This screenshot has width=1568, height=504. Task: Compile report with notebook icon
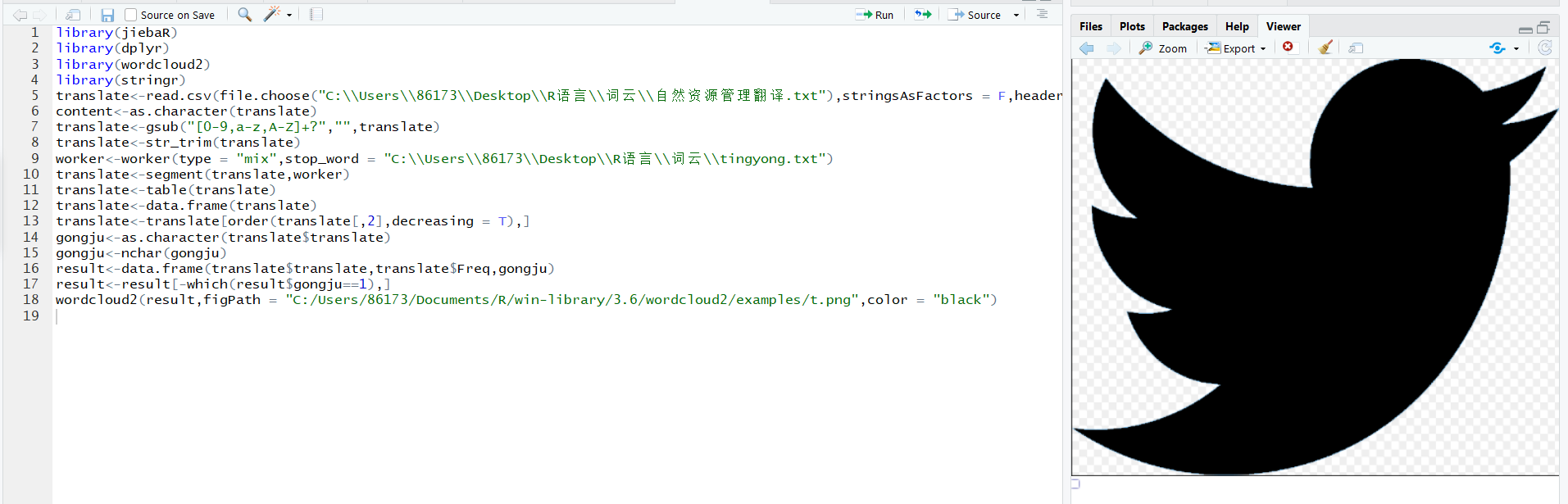(x=316, y=15)
